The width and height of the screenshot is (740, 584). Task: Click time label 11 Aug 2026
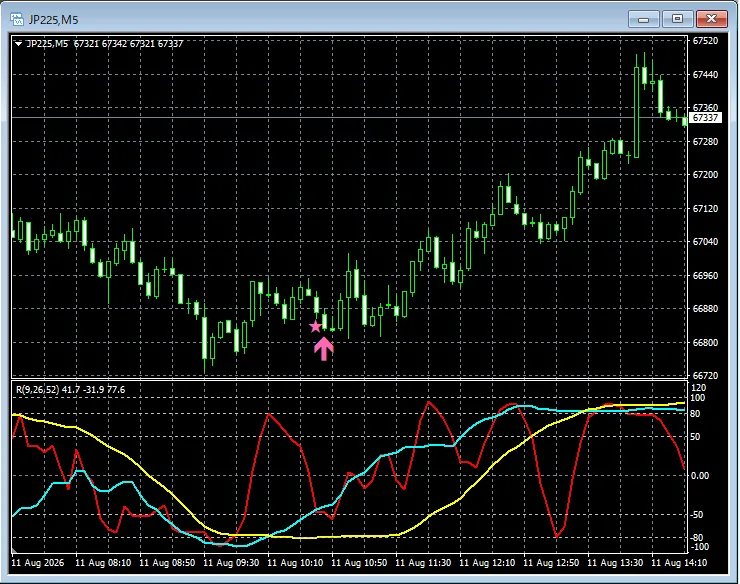38,563
